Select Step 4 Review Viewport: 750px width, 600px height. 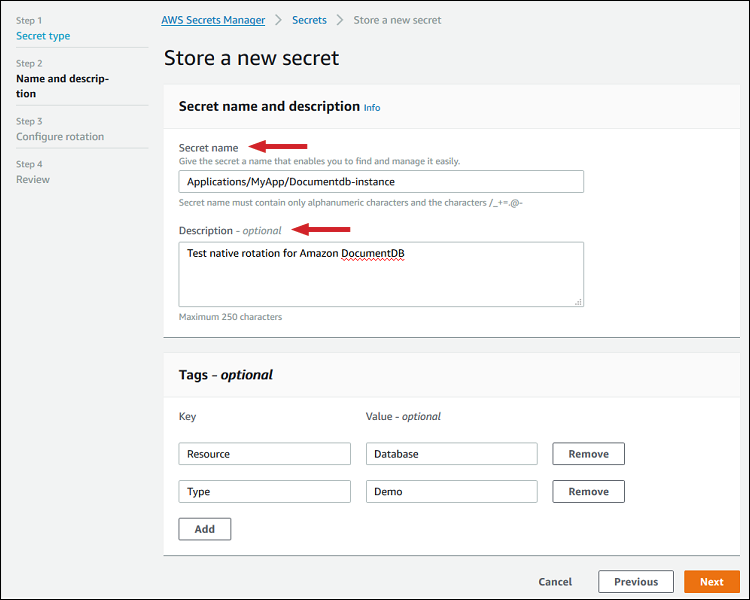[x=33, y=179]
